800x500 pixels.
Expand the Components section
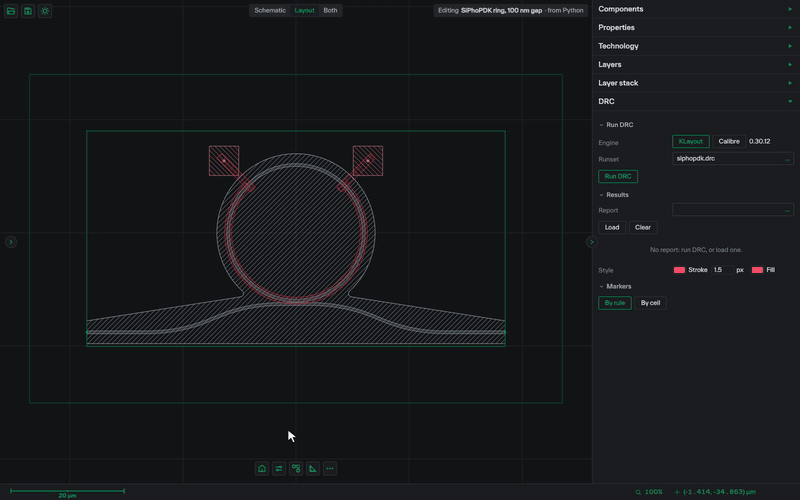pyautogui.click(x=696, y=9)
